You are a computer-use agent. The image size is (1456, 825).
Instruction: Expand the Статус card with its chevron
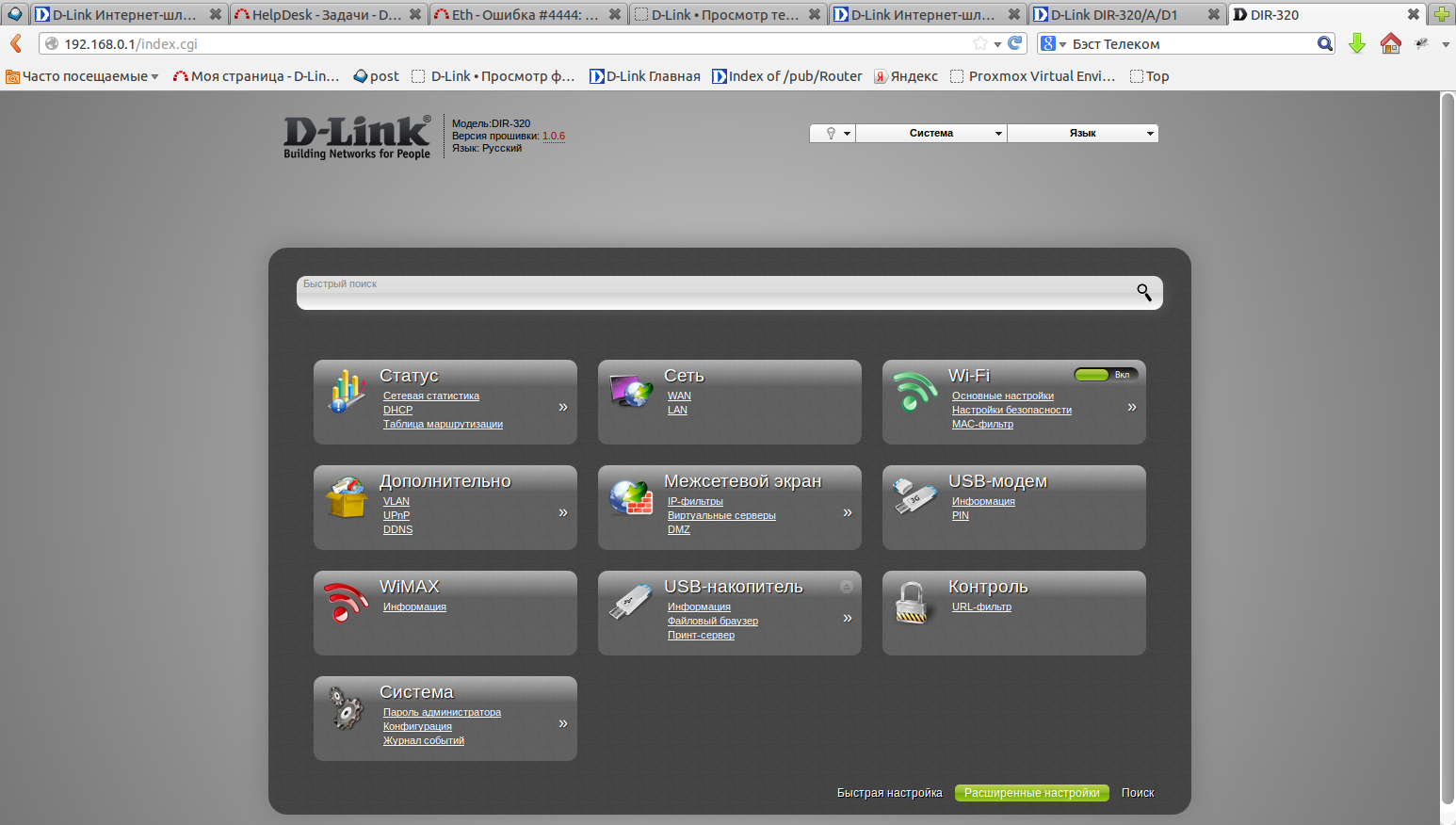tap(563, 407)
